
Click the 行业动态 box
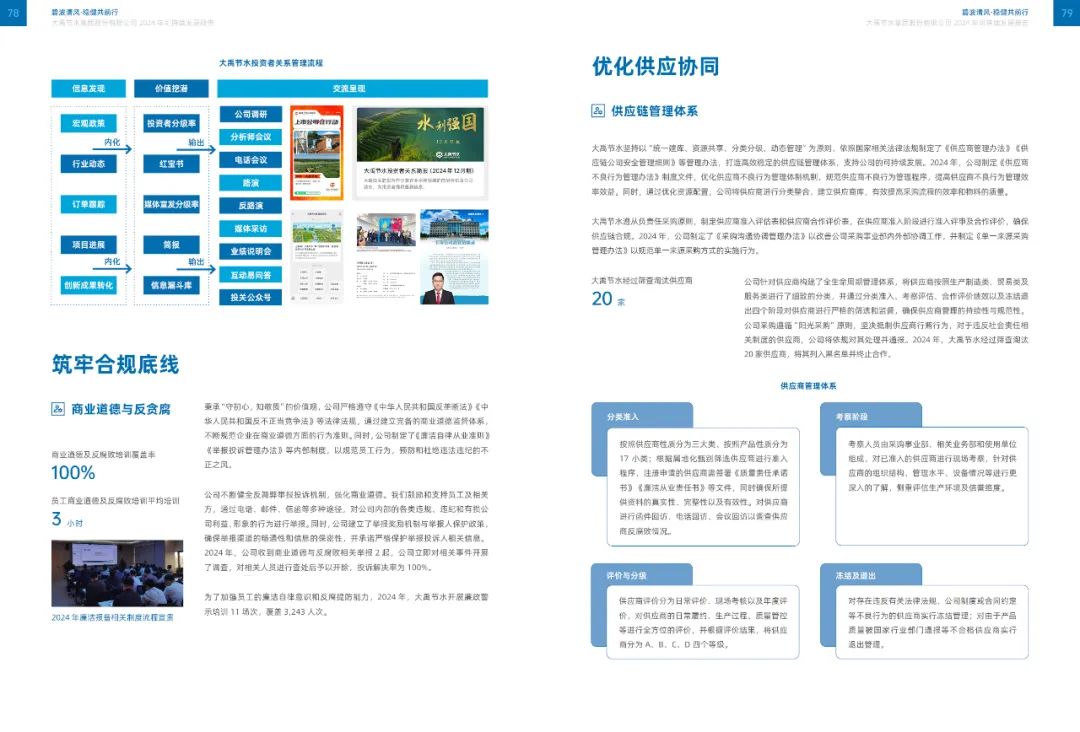(88, 164)
